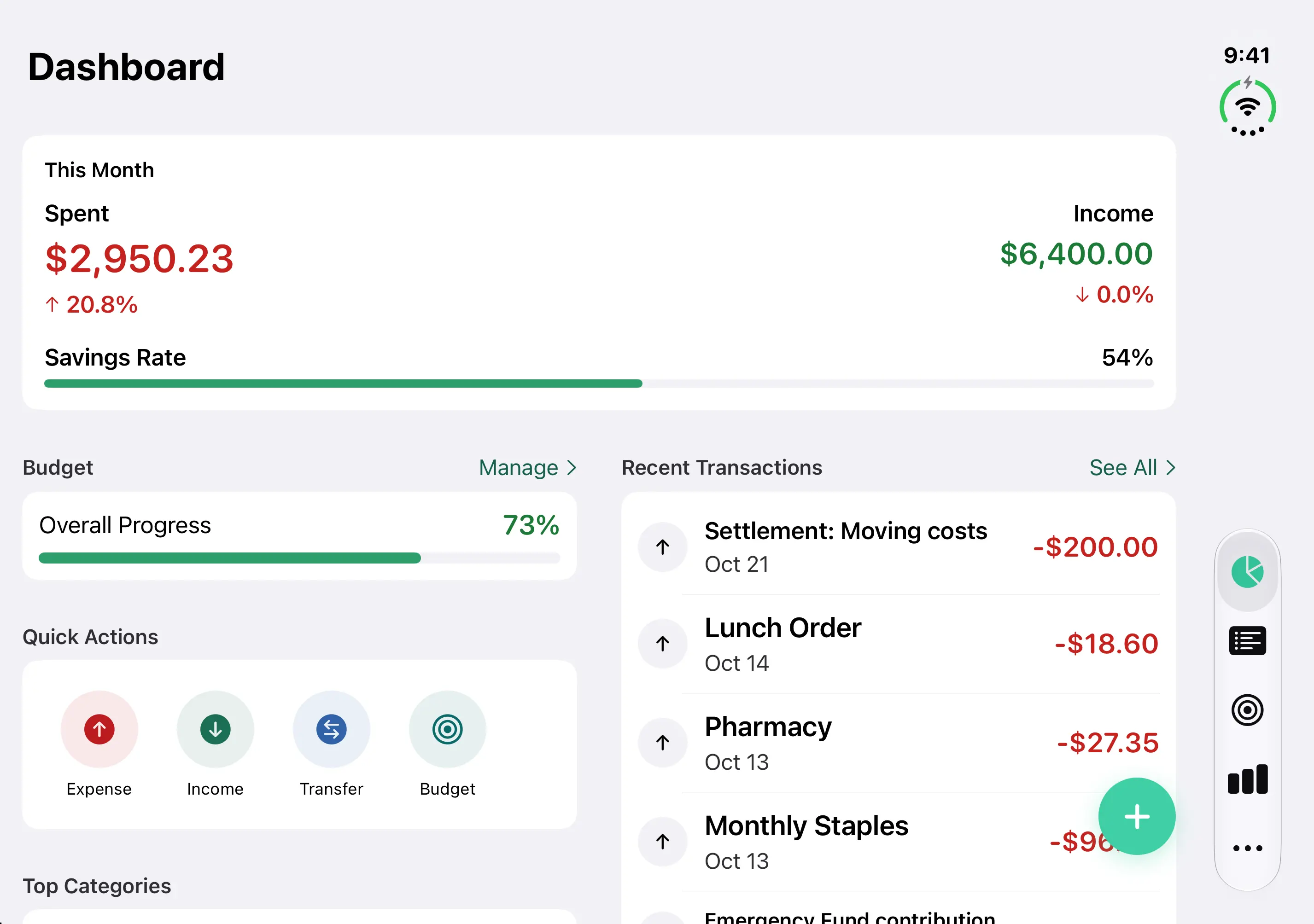Click the -$18.60 transaction amount
Viewport: 1314px width, 924px height.
tap(1106, 644)
